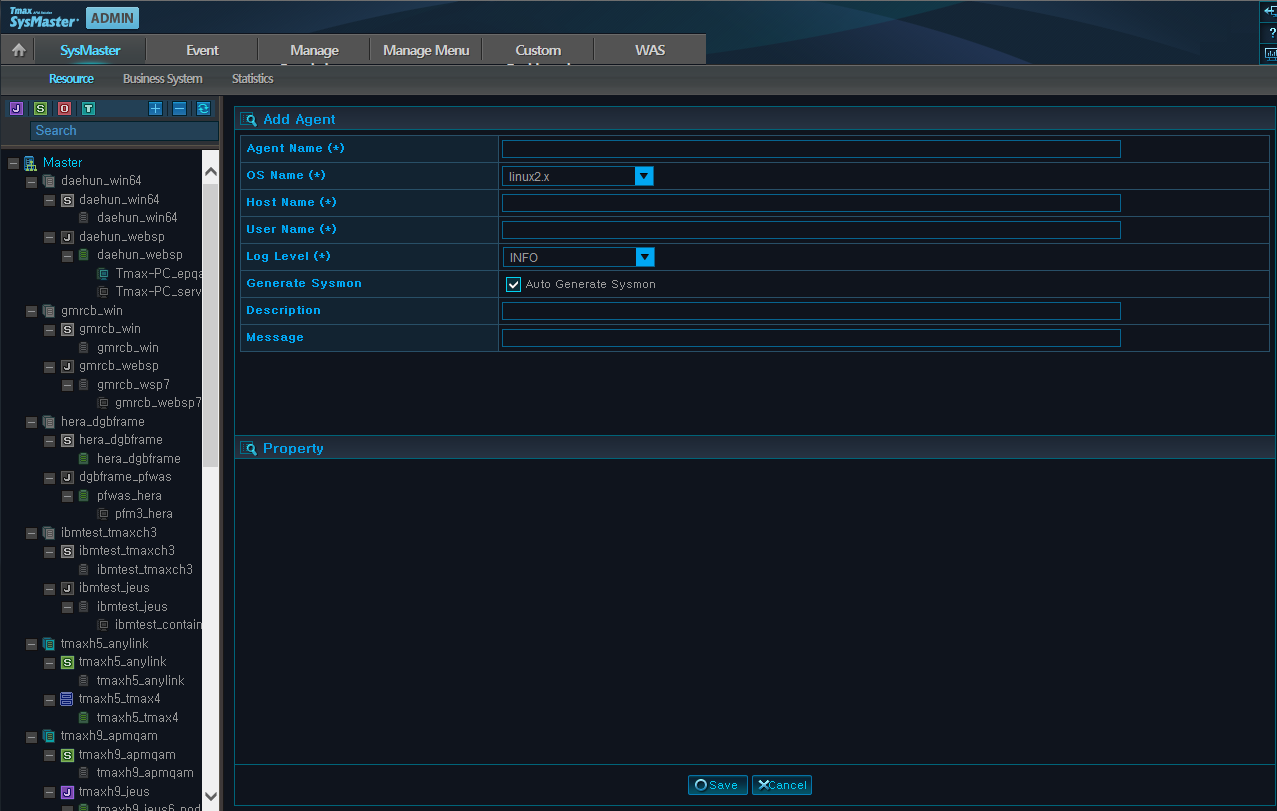Collapse the hera_dgbframe host group

point(31,422)
